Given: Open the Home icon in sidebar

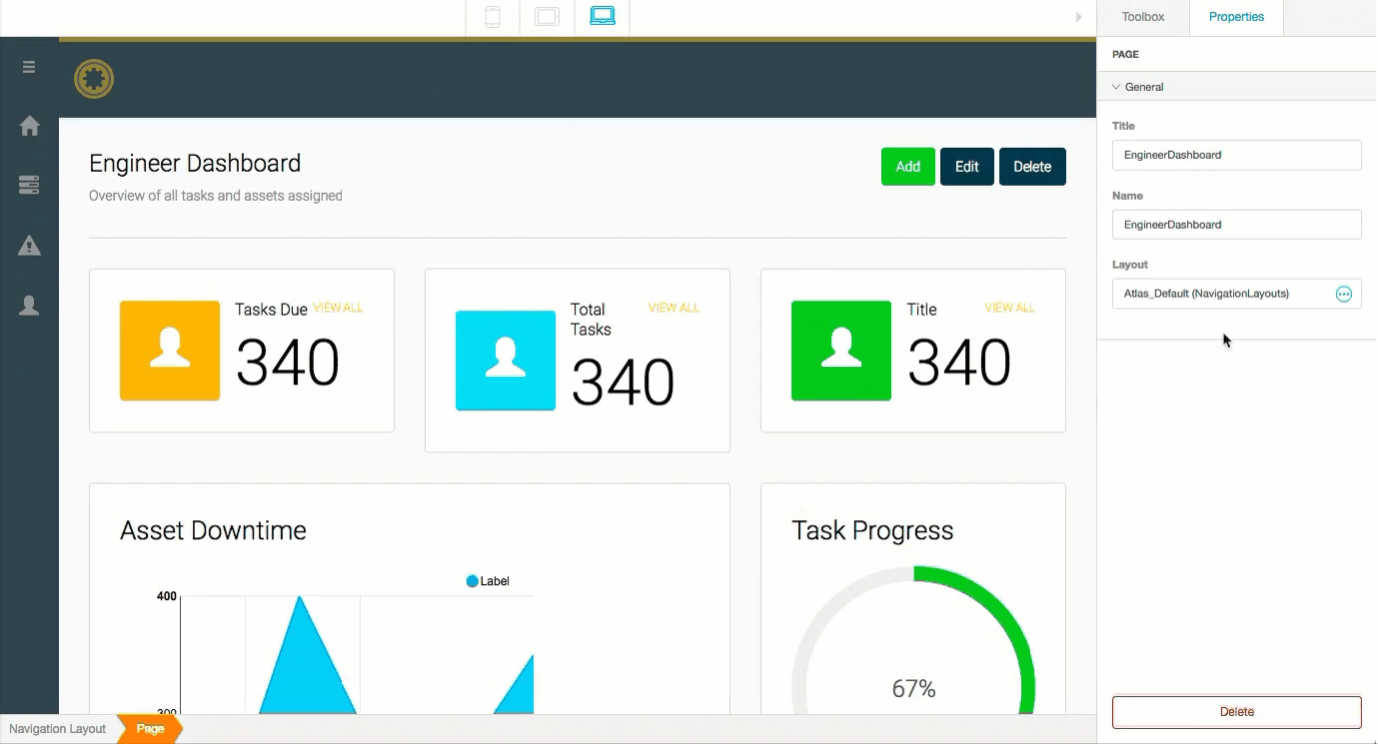Looking at the screenshot, I should click(x=29, y=126).
